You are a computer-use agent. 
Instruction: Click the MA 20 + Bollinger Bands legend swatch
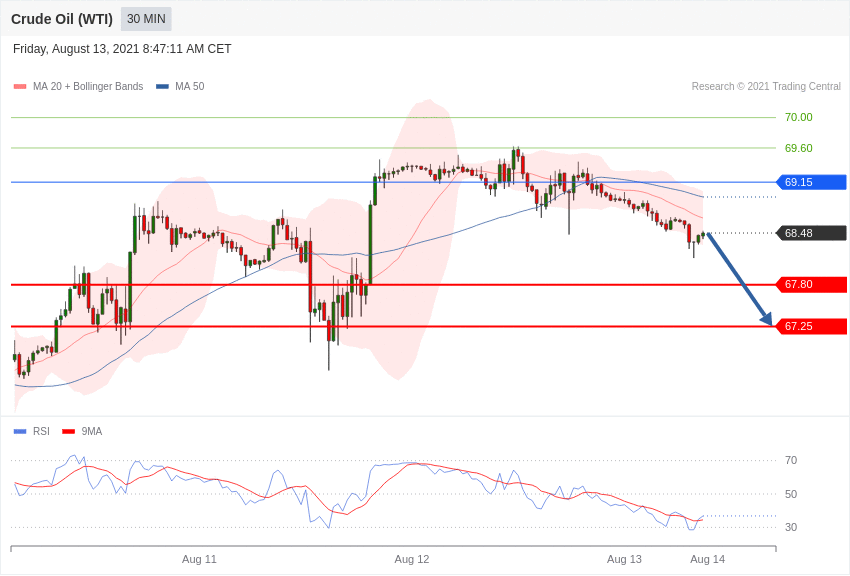(x=20, y=86)
